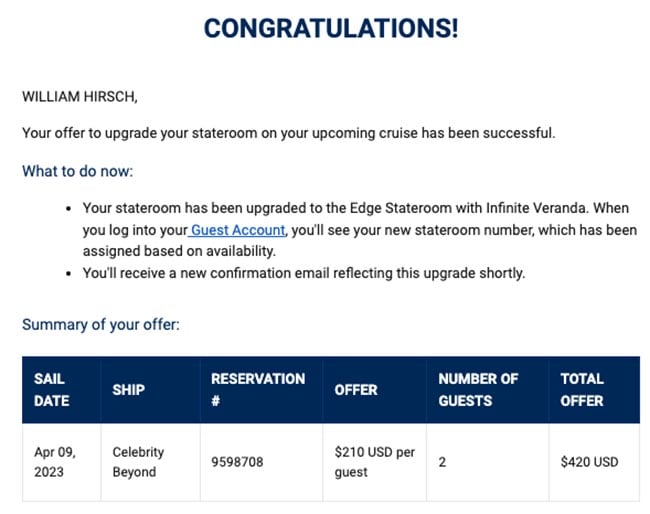This screenshot has width=650, height=514.
Task: Select the WILLIAM HIRSCH greeting text
Action: pos(80,97)
